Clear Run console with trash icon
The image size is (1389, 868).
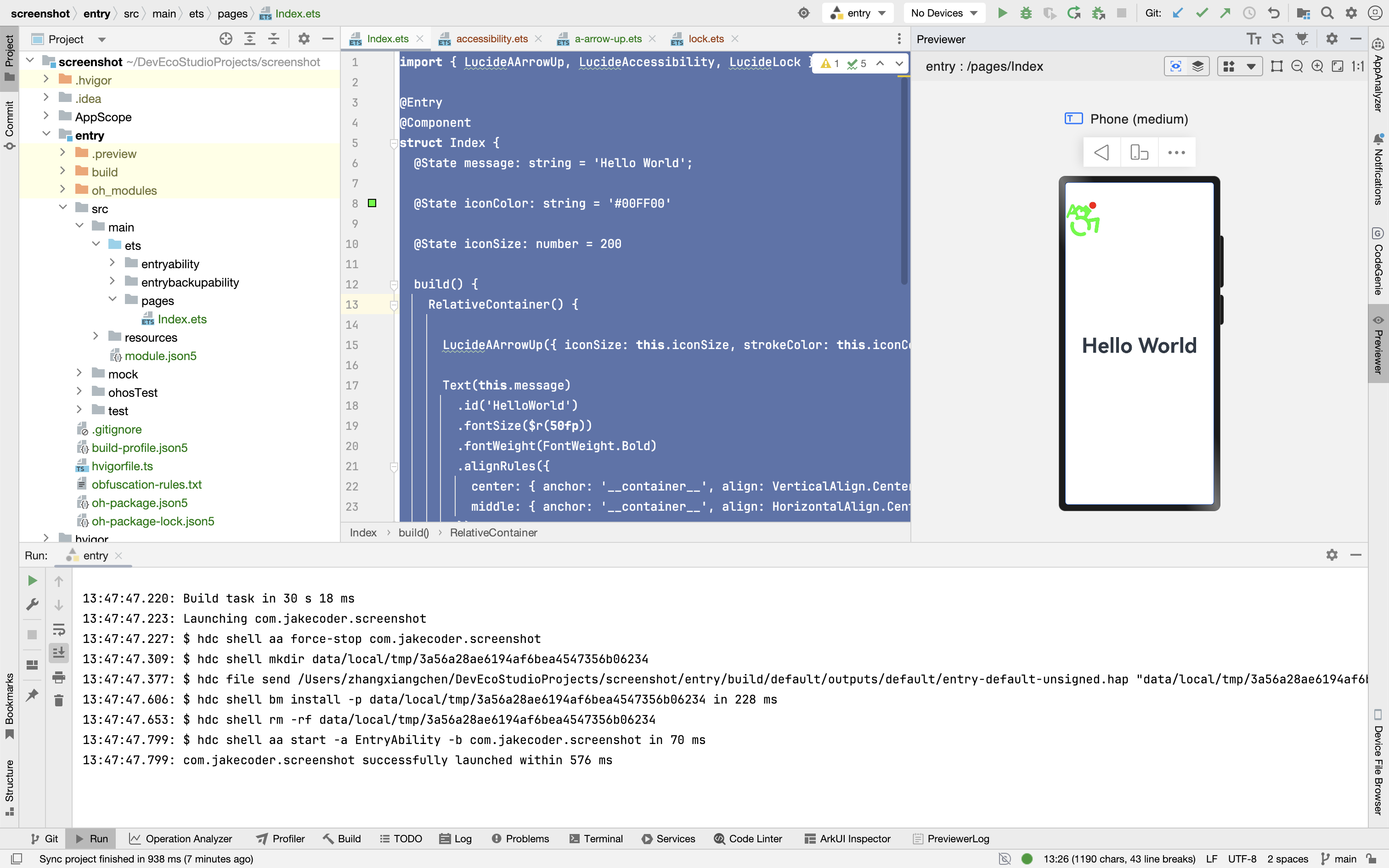click(58, 700)
